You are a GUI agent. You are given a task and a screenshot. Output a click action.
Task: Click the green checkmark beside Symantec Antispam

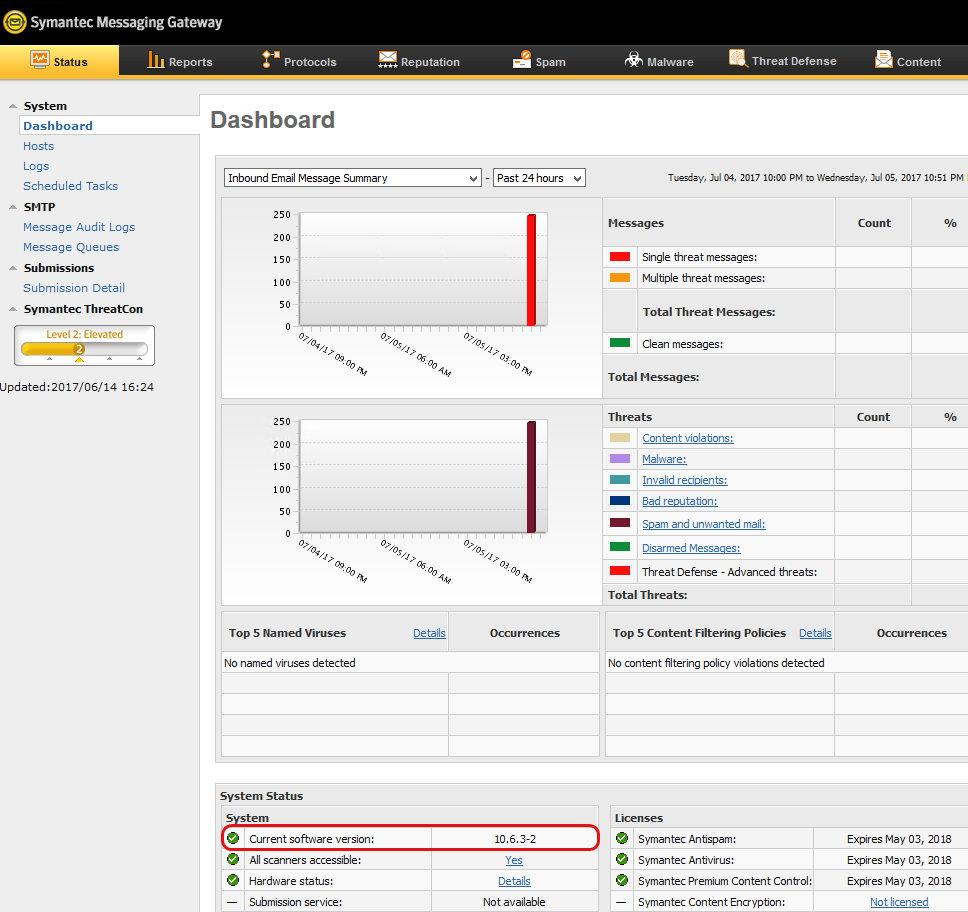pos(623,839)
